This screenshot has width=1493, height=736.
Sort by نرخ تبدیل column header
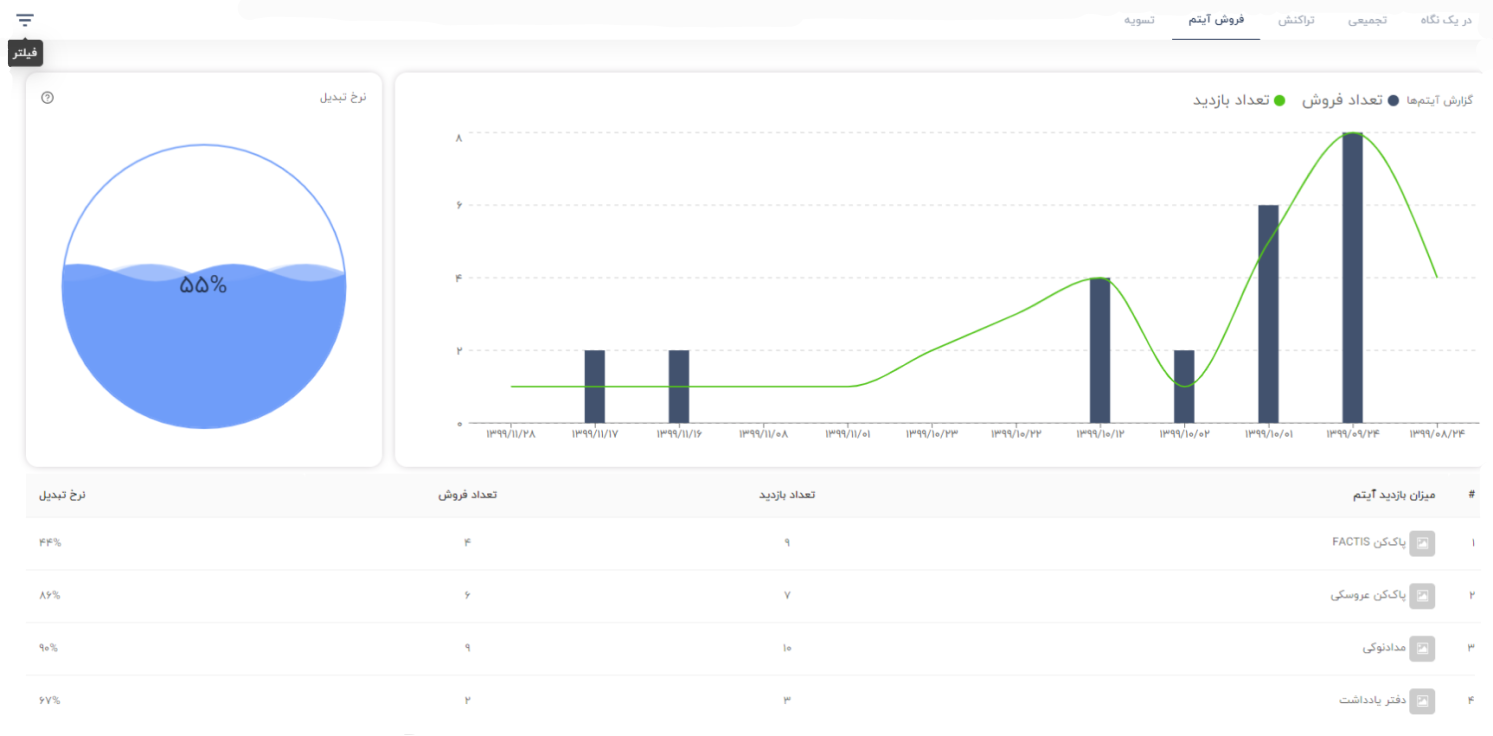pos(63,496)
